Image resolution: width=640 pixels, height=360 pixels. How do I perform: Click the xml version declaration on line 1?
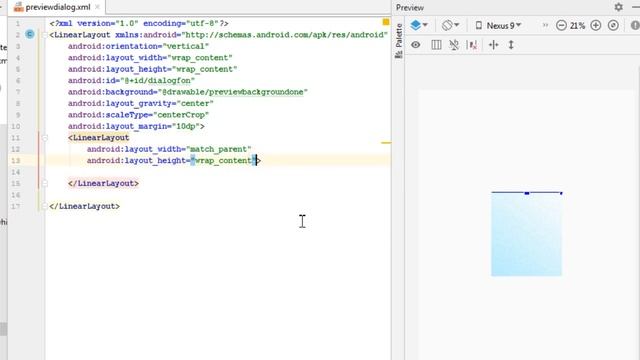pos(139,23)
